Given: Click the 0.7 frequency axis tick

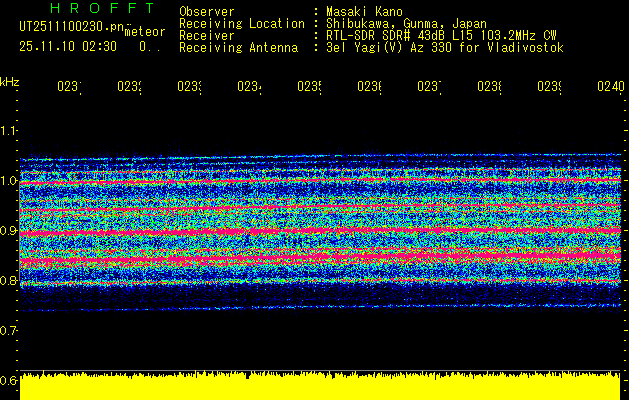Looking at the screenshot, I should point(9,330).
